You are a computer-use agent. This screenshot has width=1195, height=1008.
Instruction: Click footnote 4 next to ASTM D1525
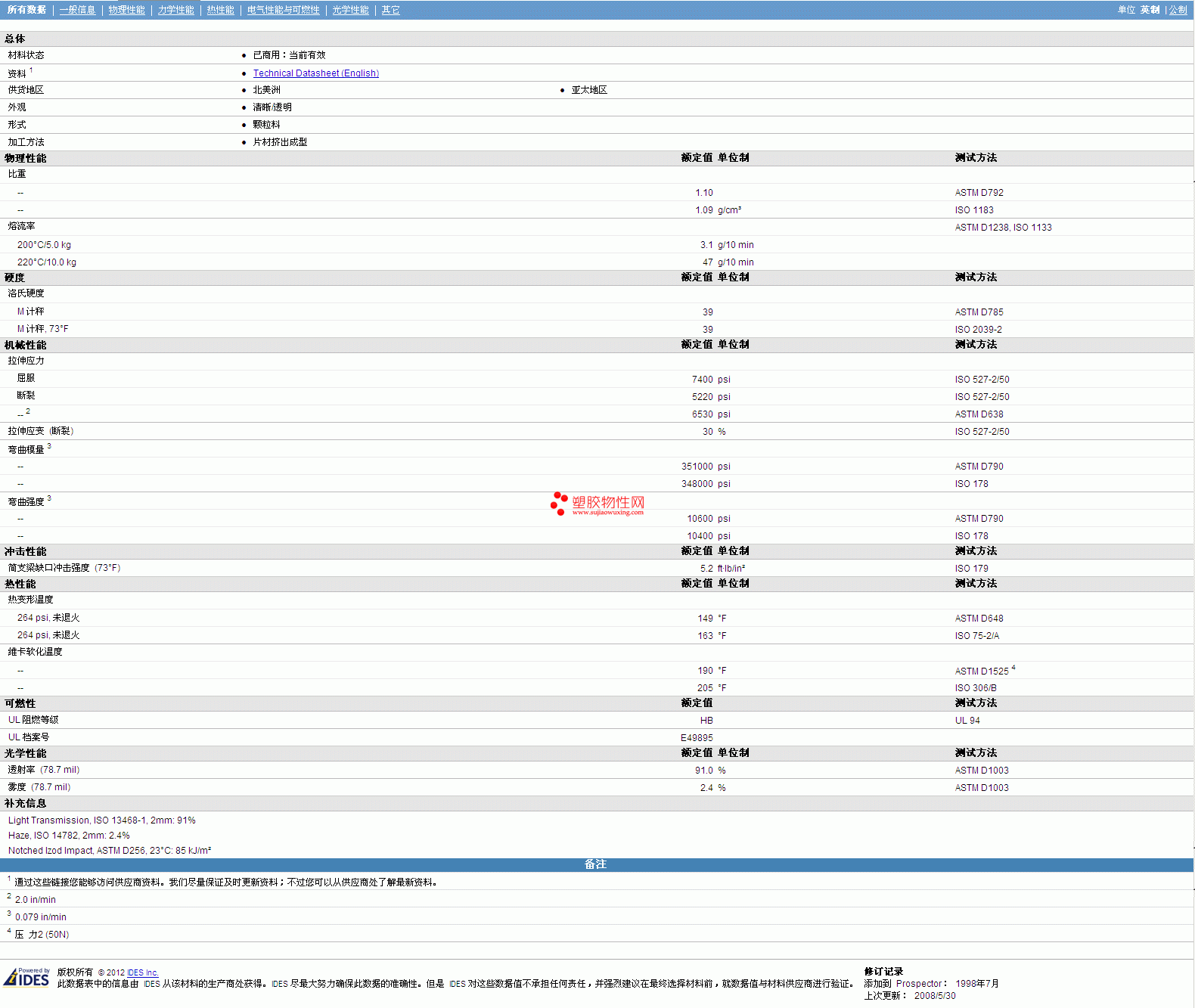point(1013,668)
